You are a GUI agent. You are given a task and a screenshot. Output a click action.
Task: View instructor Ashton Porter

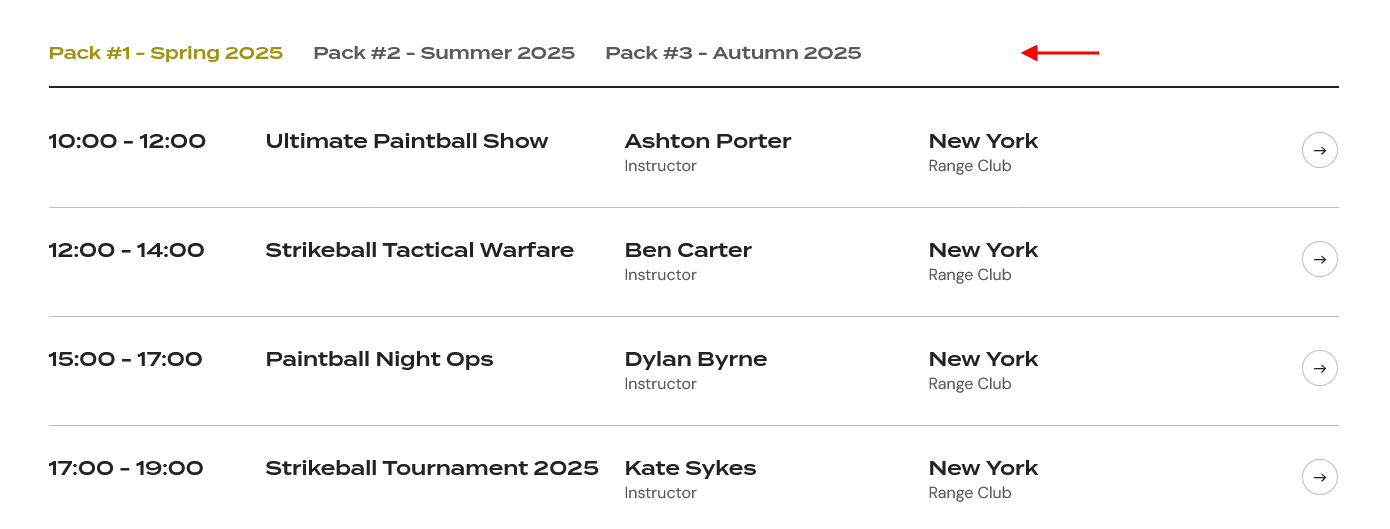pos(708,141)
